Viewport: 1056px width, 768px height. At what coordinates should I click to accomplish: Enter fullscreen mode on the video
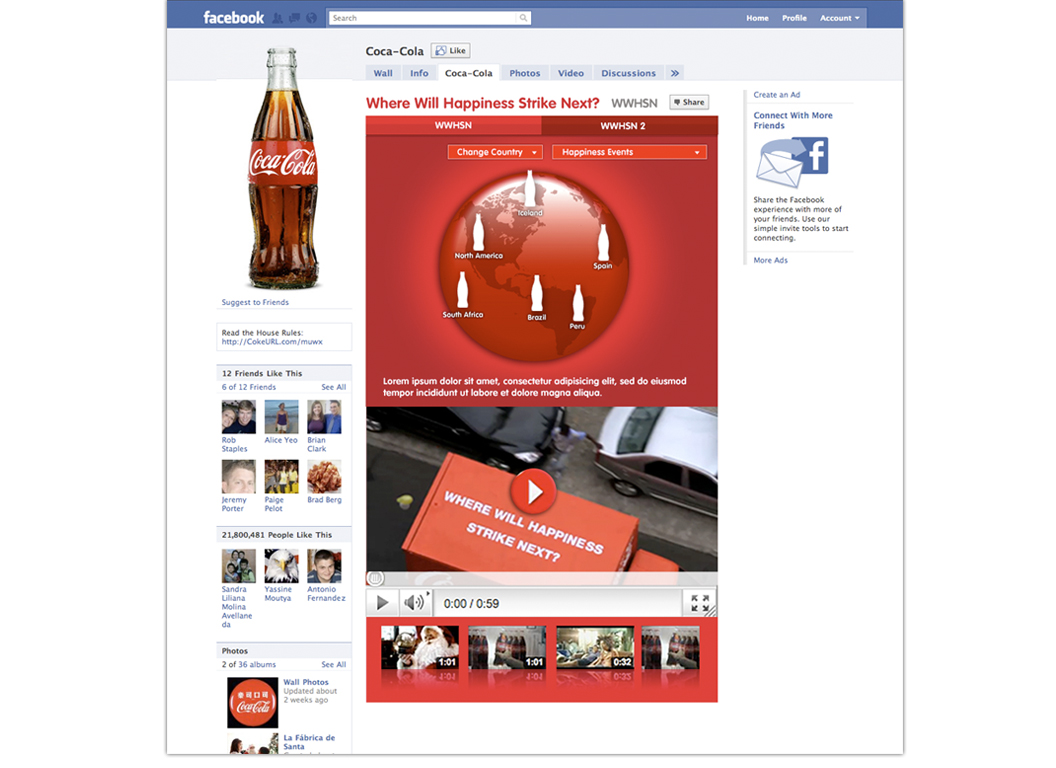coord(700,602)
